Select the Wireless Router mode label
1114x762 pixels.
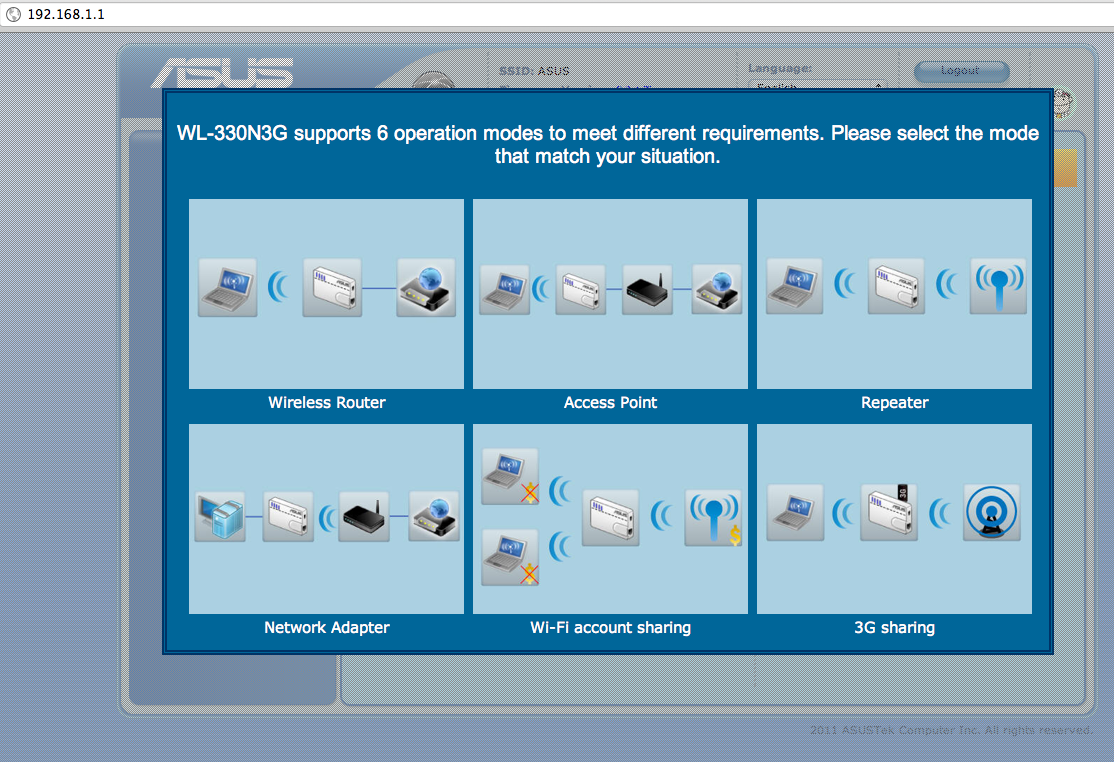click(x=326, y=403)
